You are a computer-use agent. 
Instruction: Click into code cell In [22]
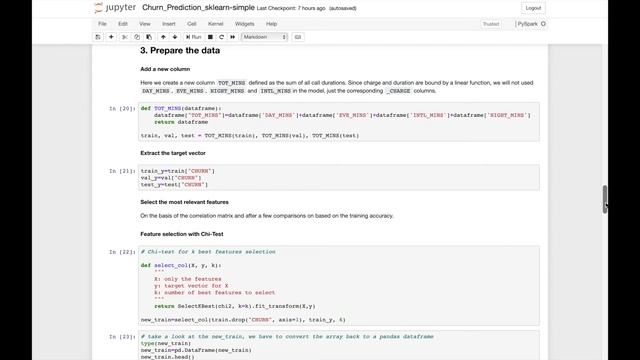(x=339, y=286)
